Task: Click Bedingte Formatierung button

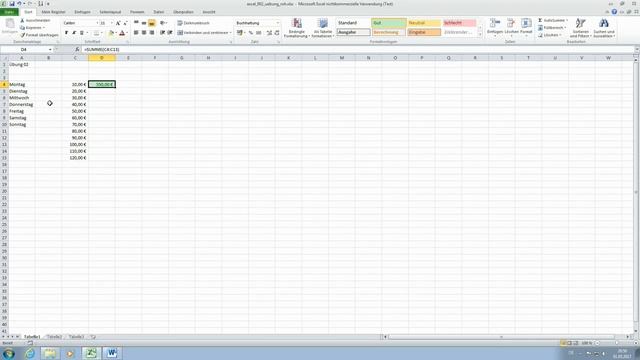Action: 297,28
